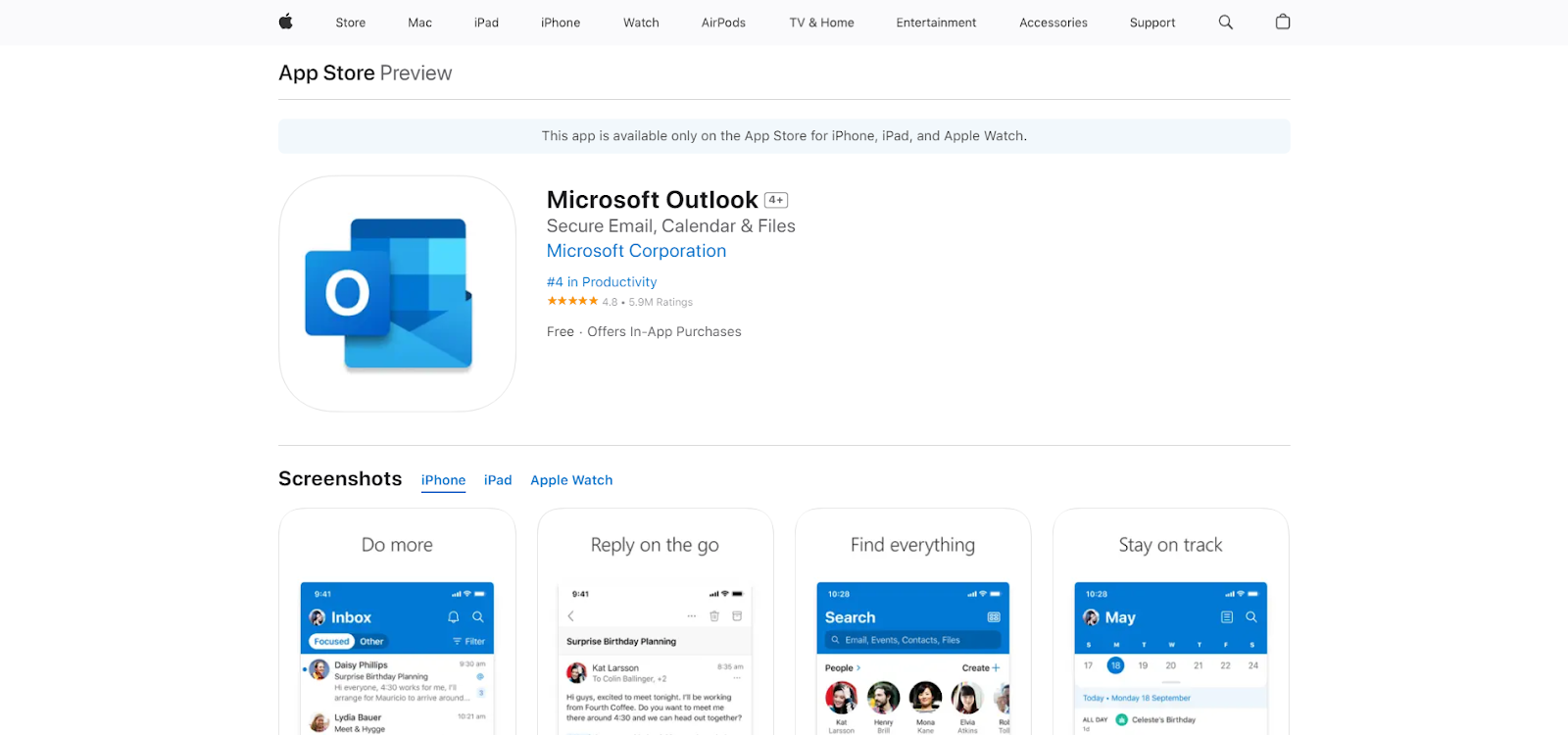Click the search icon in Inbox screenshot
1568x735 pixels.
click(x=478, y=617)
